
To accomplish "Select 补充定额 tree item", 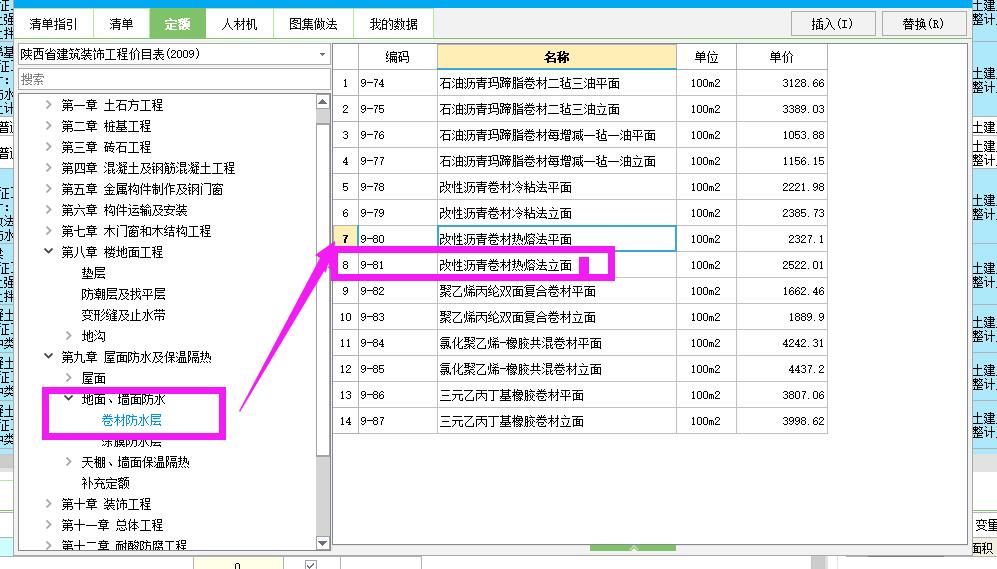I will coord(106,483).
